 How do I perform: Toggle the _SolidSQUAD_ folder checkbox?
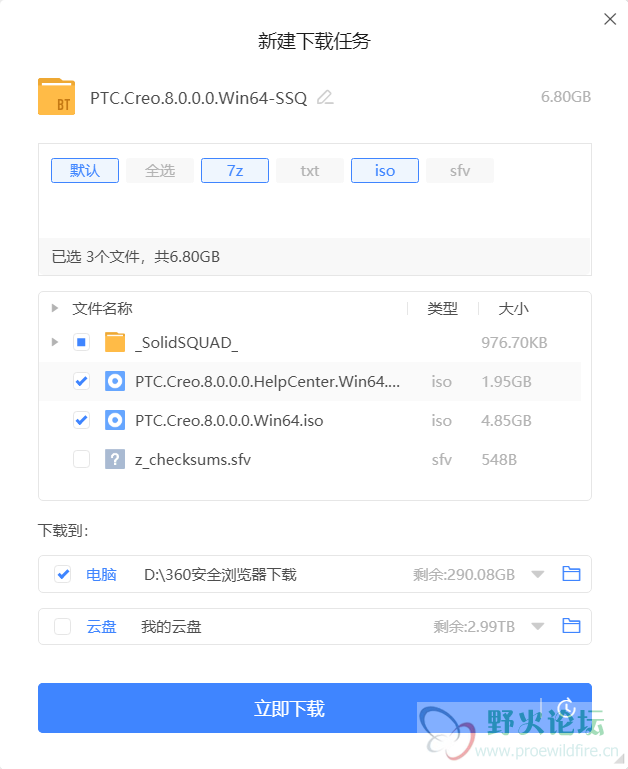tap(81, 342)
